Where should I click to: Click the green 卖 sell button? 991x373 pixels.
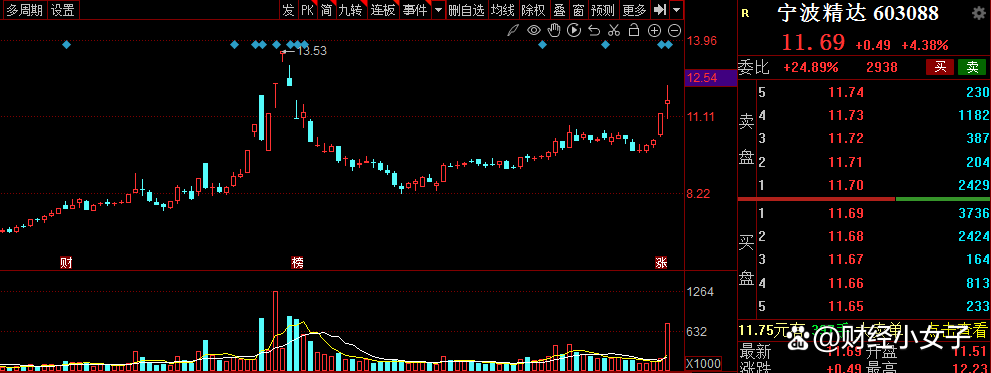[972, 67]
